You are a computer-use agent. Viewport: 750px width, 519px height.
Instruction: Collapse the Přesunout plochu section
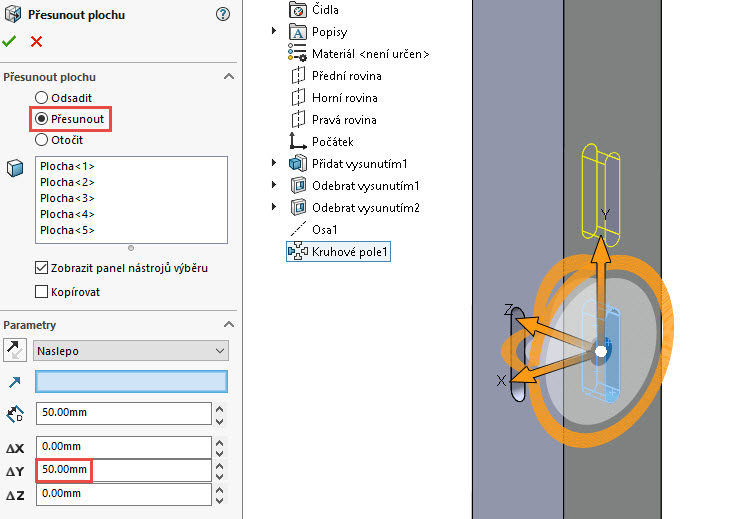pos(229,77)
